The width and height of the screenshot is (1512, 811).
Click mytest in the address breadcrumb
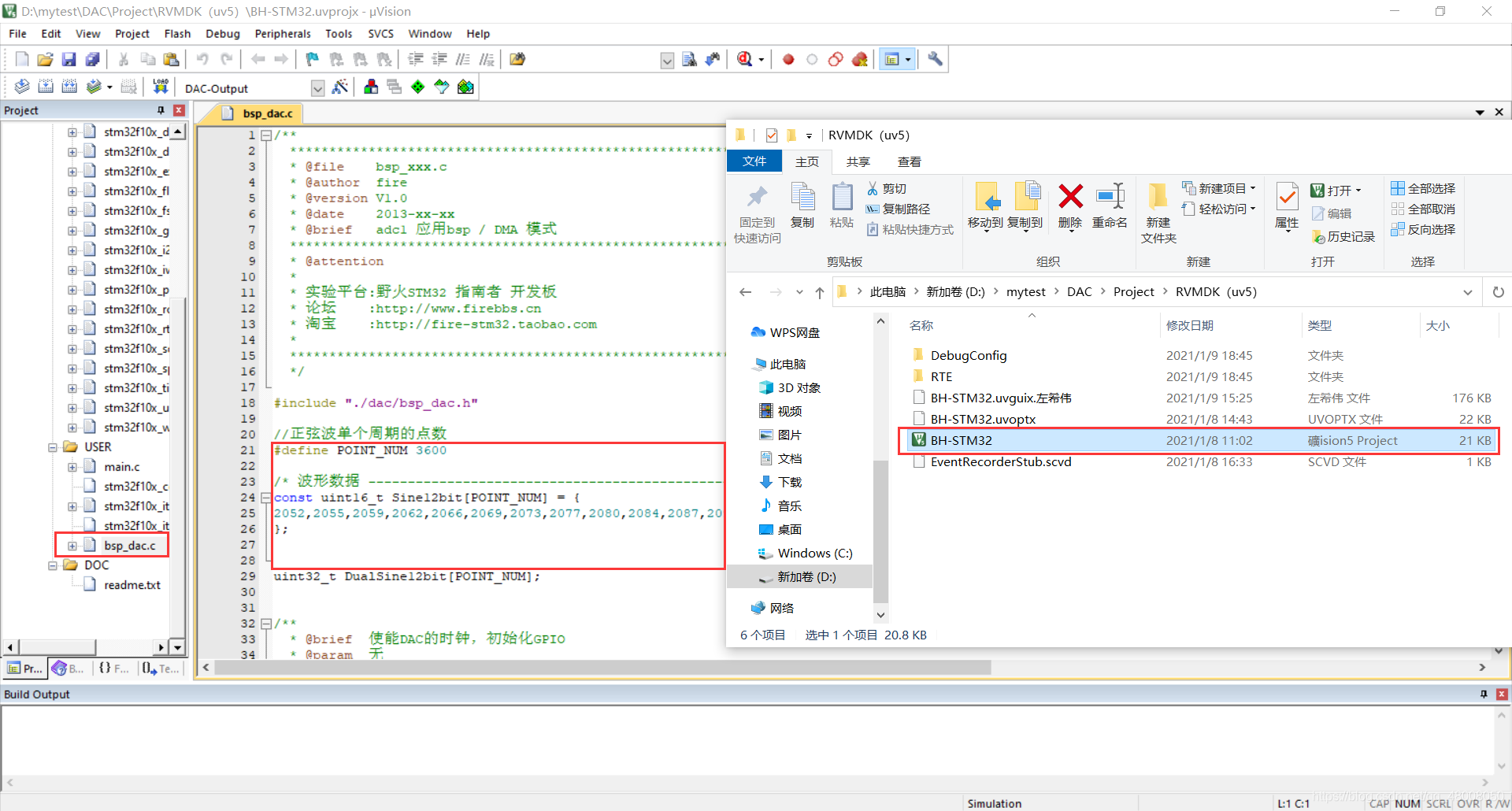click(x=1026, y=292)
